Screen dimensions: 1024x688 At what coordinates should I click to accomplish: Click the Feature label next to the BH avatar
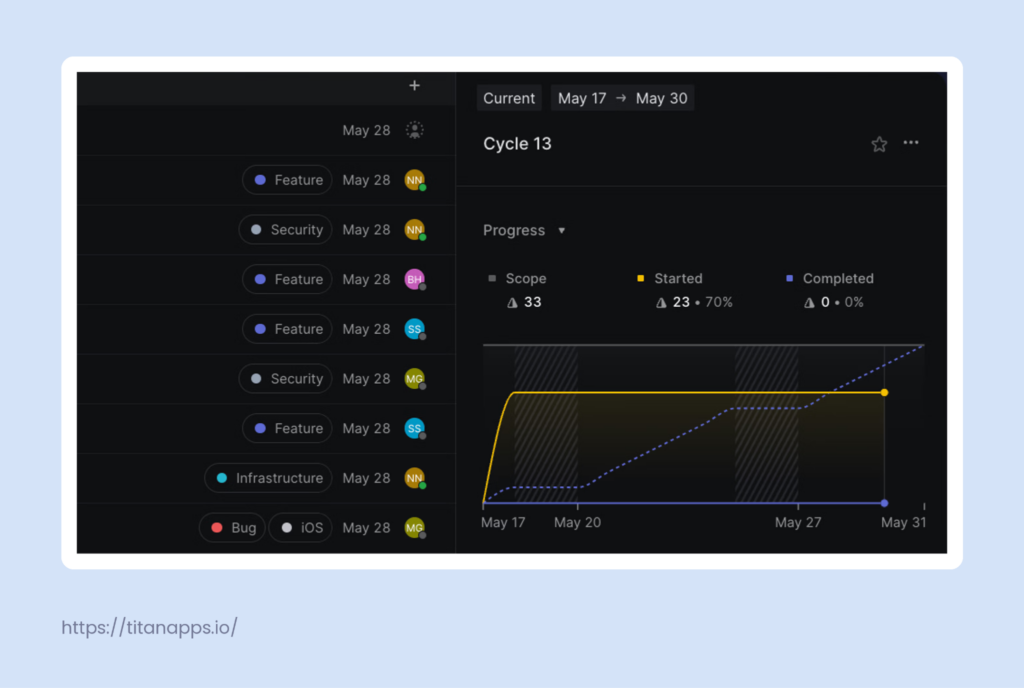(287, 279)
